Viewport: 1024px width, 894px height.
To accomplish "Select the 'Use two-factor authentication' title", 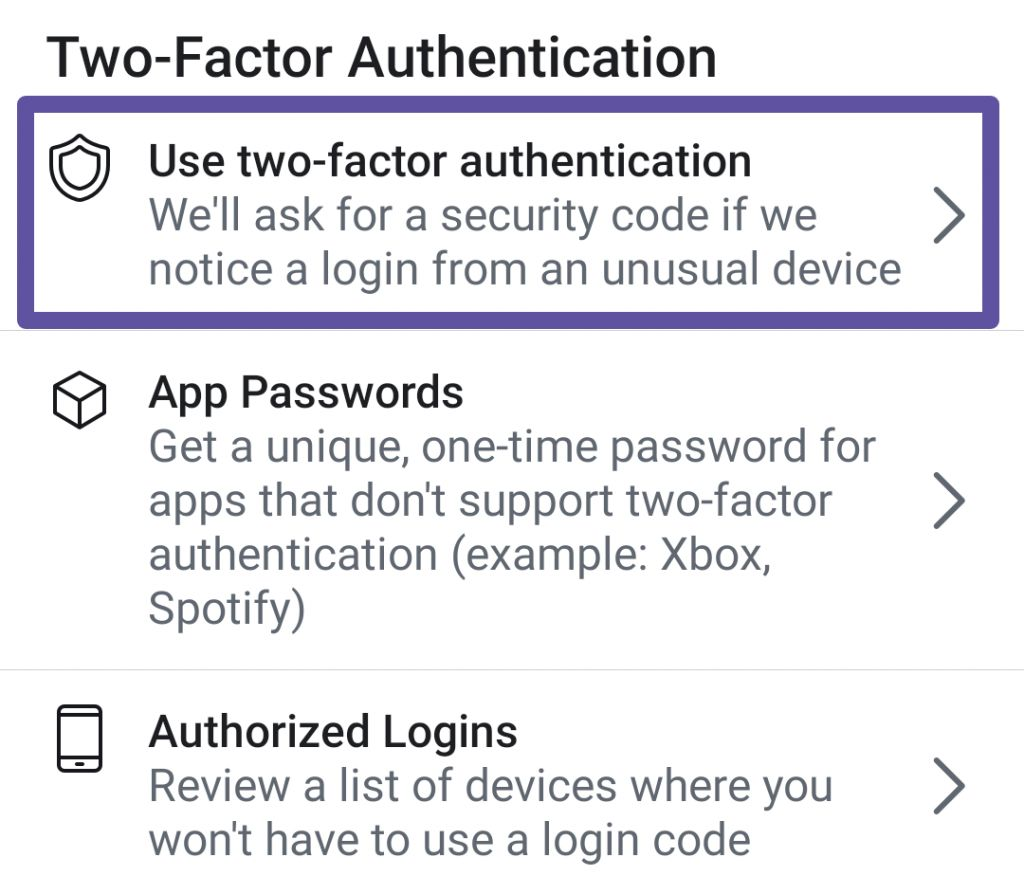I will [450, 161].
